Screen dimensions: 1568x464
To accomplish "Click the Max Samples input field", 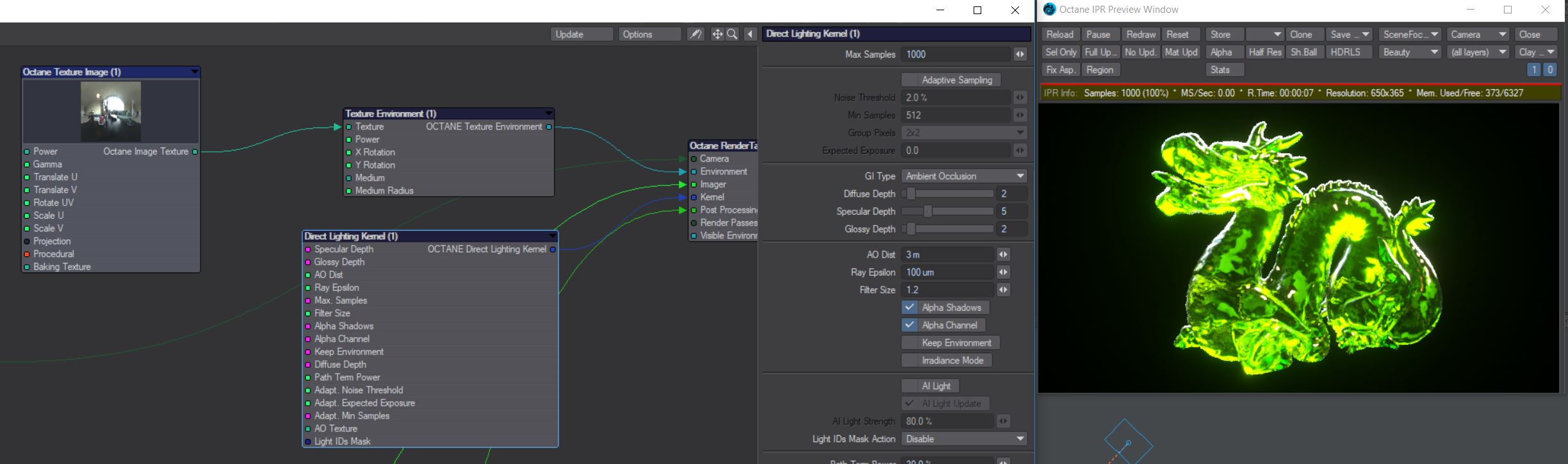I will point(956,54).
